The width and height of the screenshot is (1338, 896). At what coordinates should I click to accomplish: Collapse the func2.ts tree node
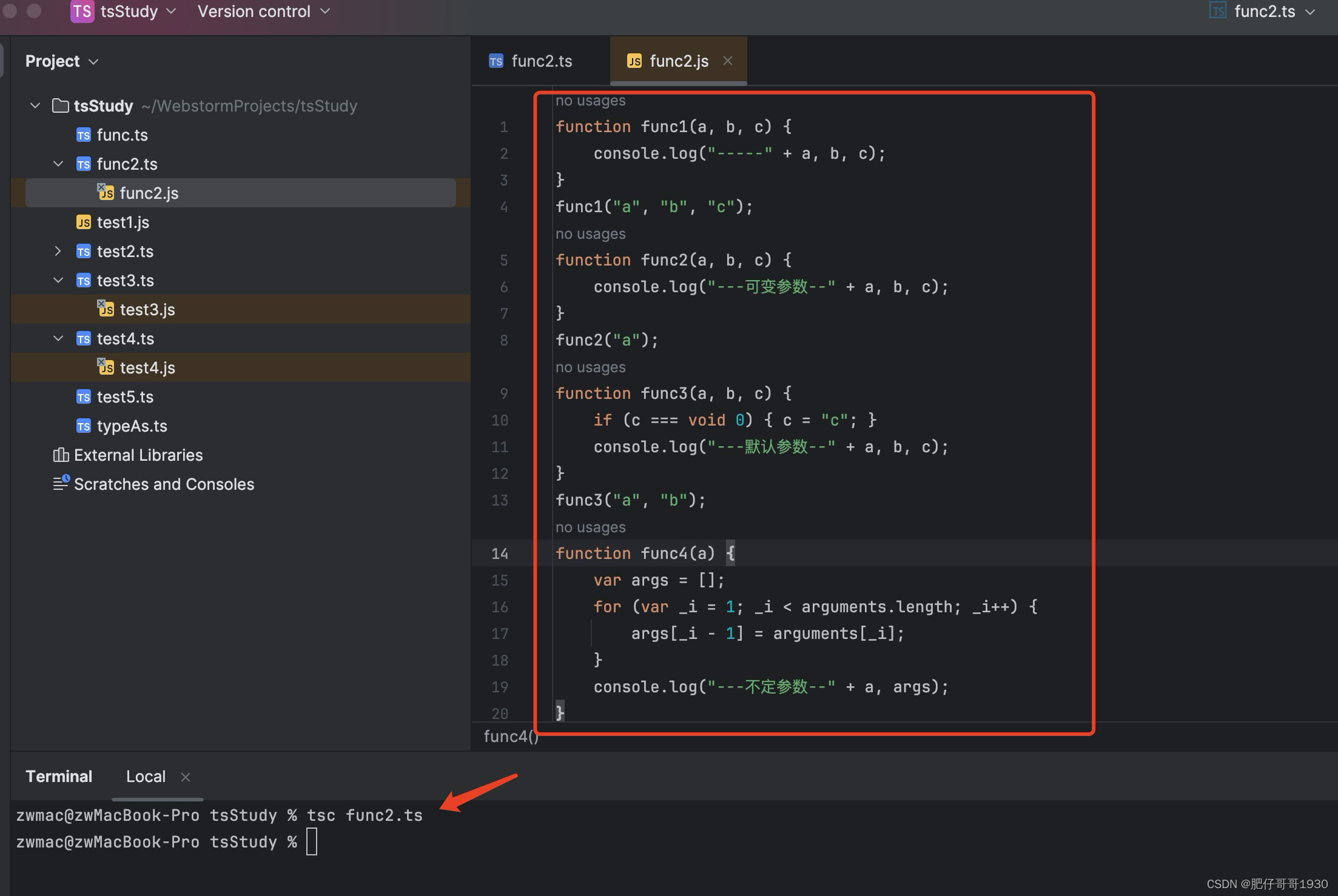(58, 164)
